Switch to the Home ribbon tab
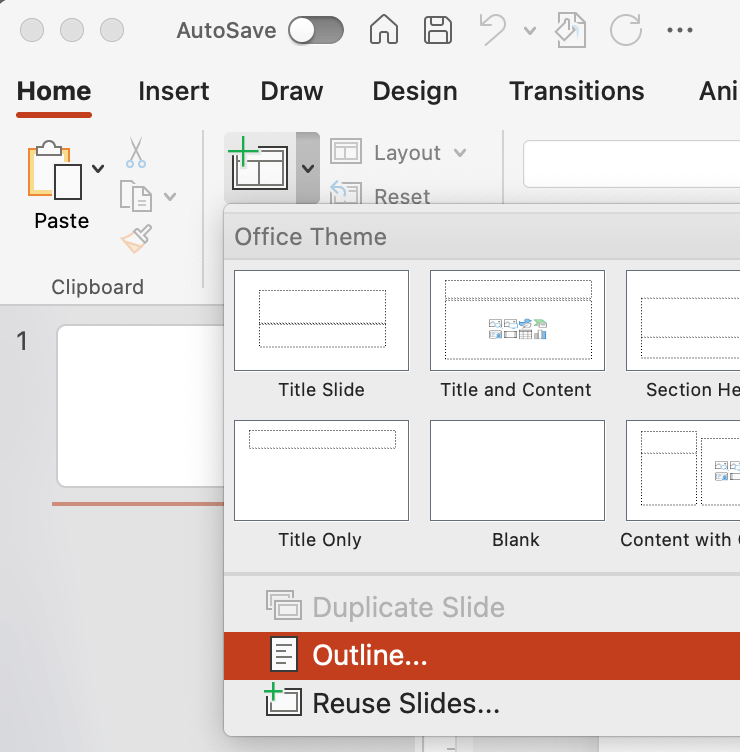The width and height of the screenshot is (740, 752). point(54,91)
